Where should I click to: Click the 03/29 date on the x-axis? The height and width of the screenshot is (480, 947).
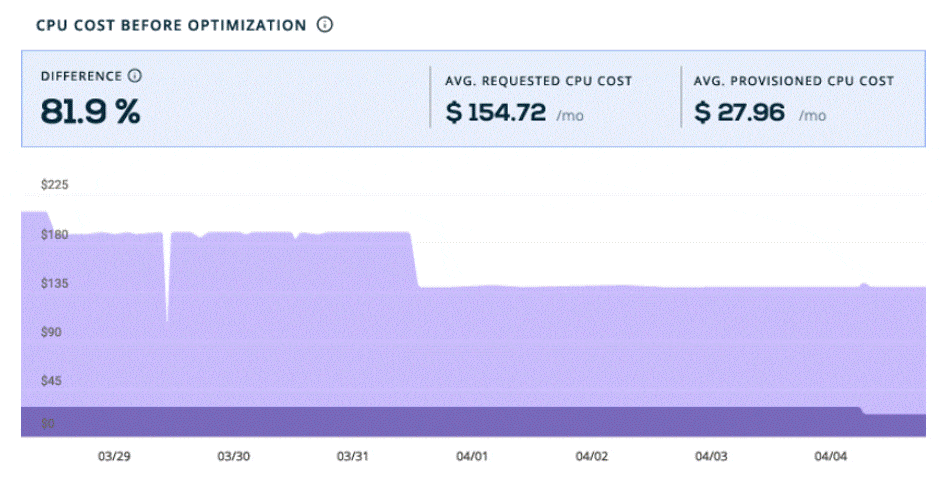pyautogui.click(x=114, y=456)
